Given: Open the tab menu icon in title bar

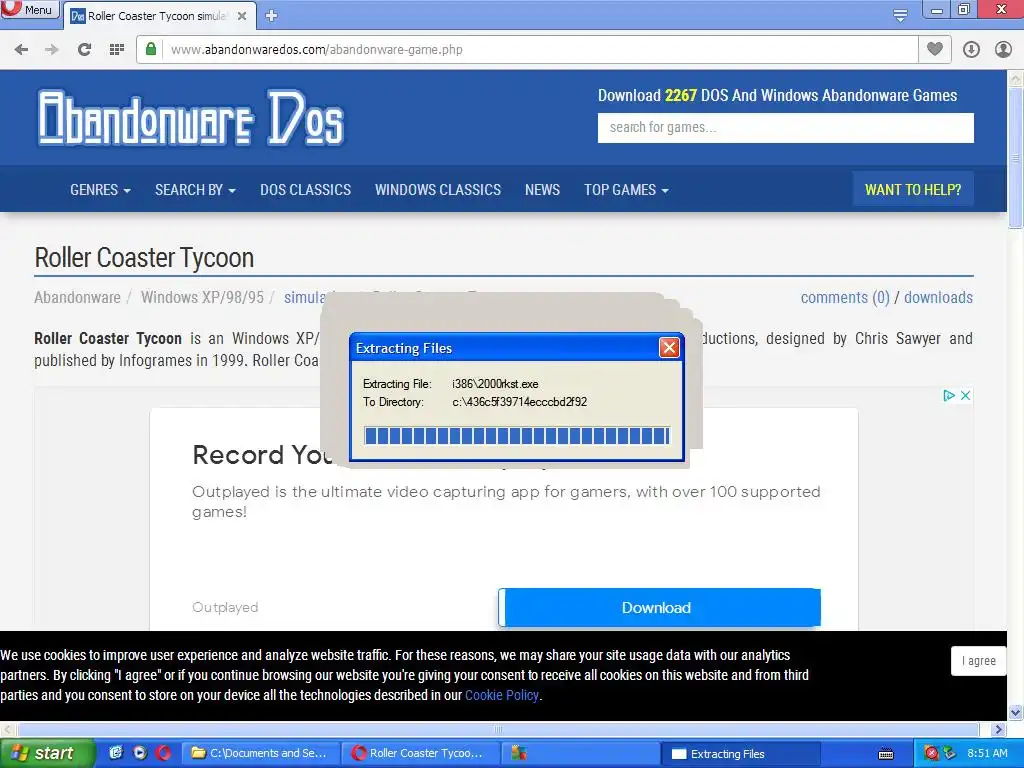Looking at the screenshot, I should tap(900, 16).
